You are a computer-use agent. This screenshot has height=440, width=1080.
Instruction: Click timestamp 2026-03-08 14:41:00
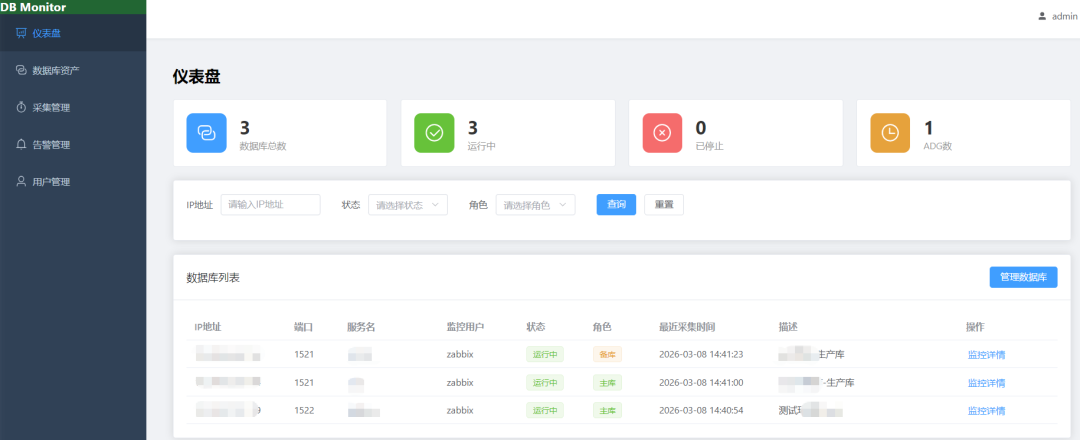700,383
